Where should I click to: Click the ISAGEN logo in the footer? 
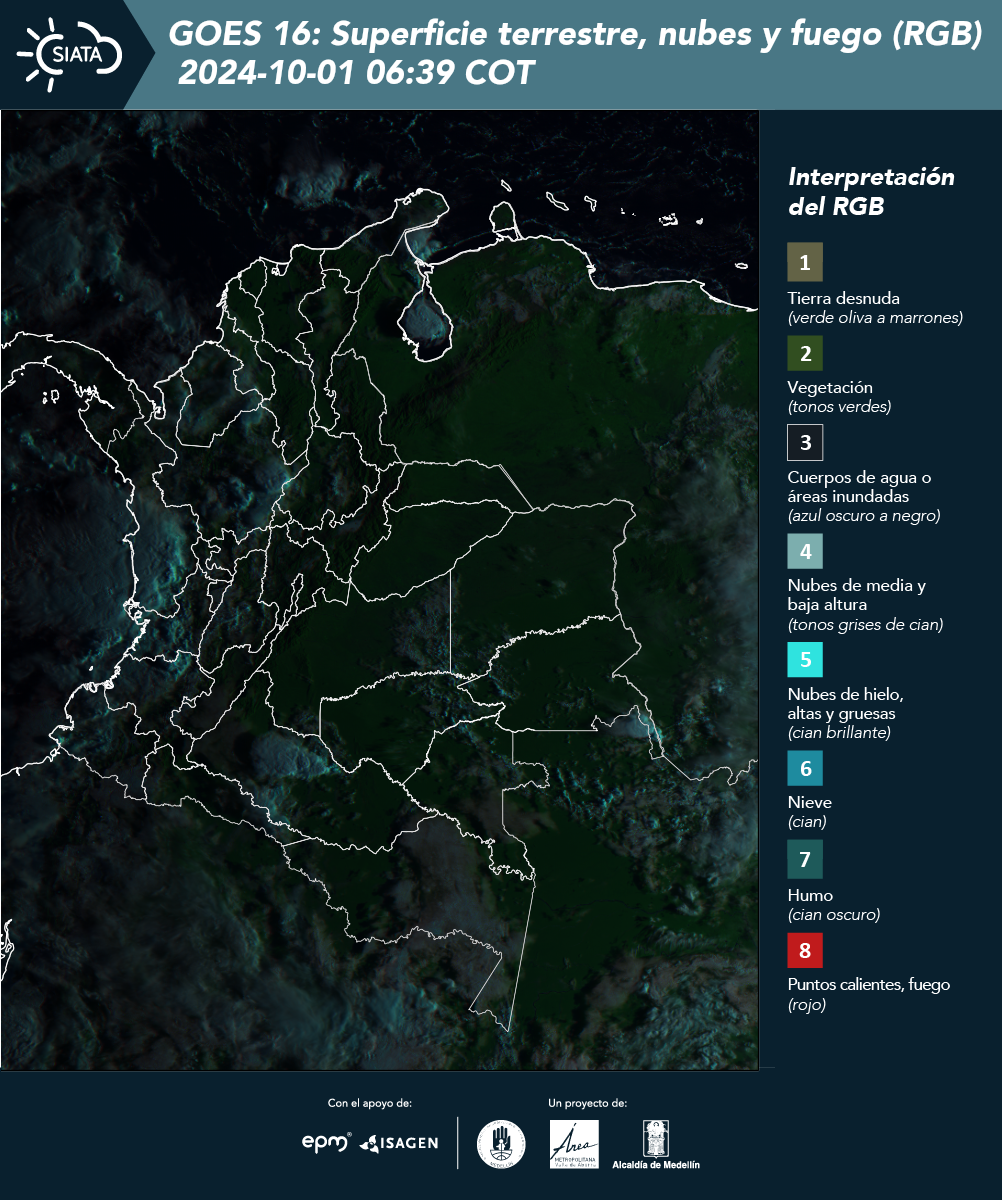[x=398, y=1143]
